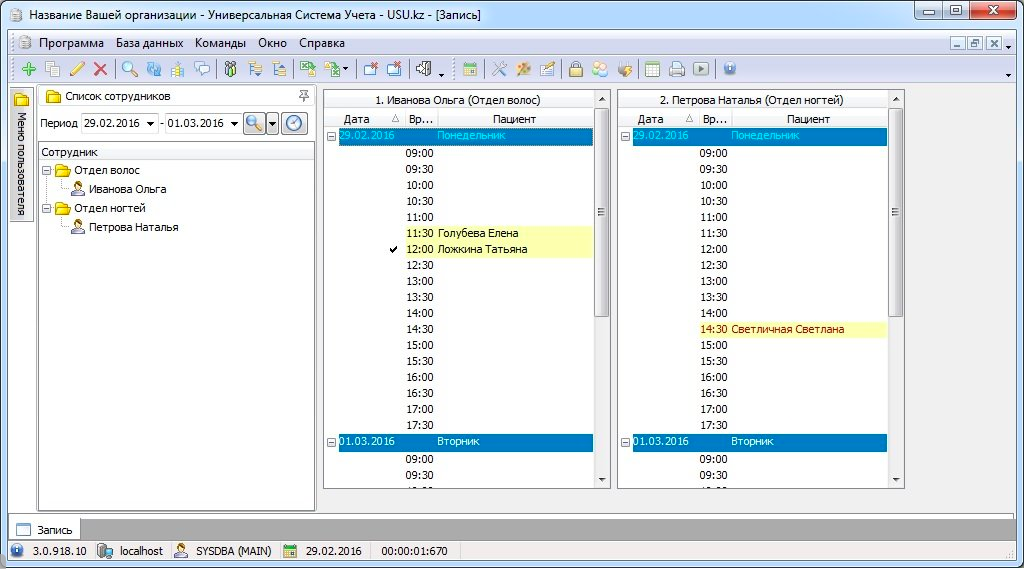
Task: Click the blue info icon in toolbar
Action: 729,69
